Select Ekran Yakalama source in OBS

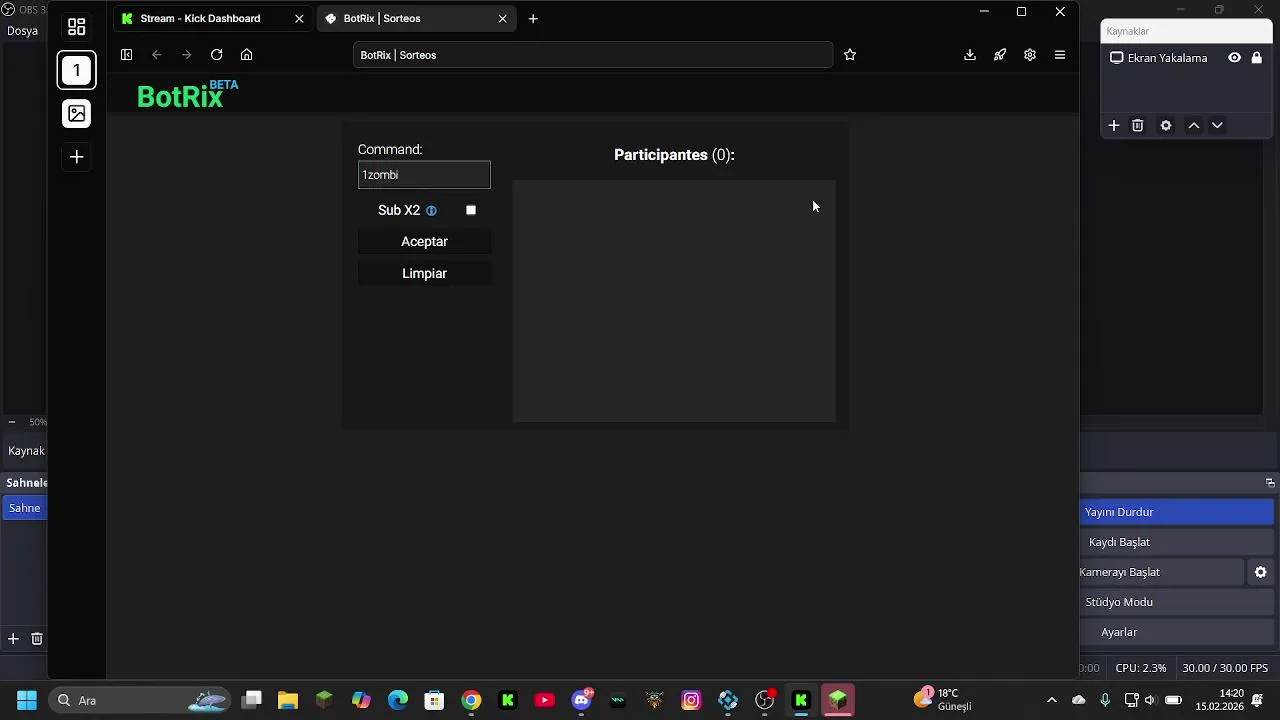click(1167, 58)
